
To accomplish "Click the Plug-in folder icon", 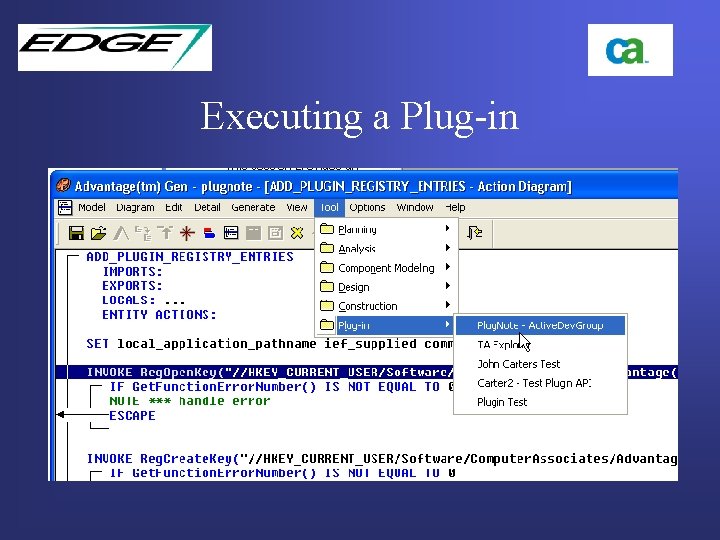I will pyautogui.click(x=326, y=325).
